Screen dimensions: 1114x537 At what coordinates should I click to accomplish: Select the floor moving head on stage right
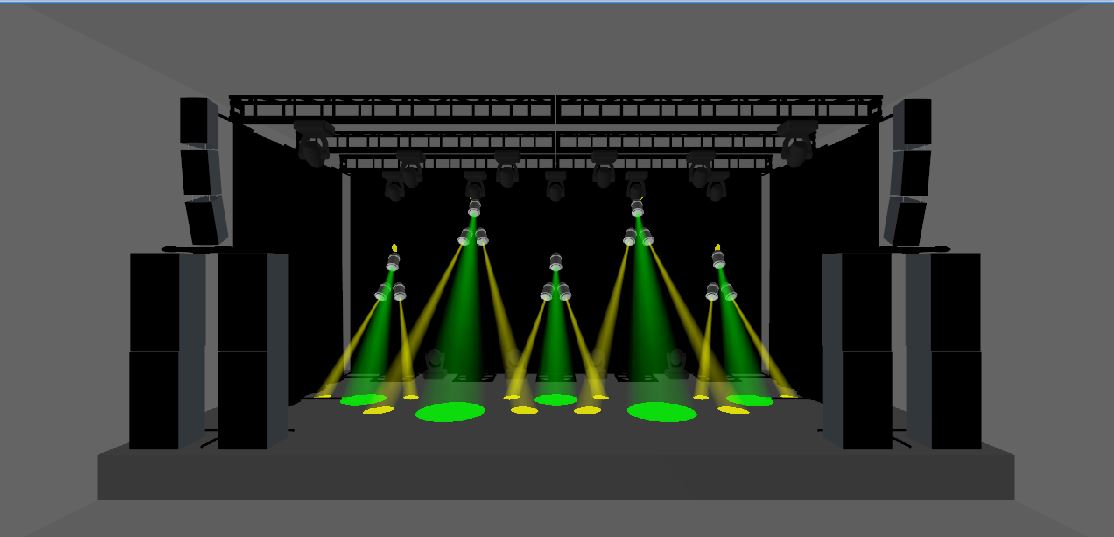coord(676,363)
